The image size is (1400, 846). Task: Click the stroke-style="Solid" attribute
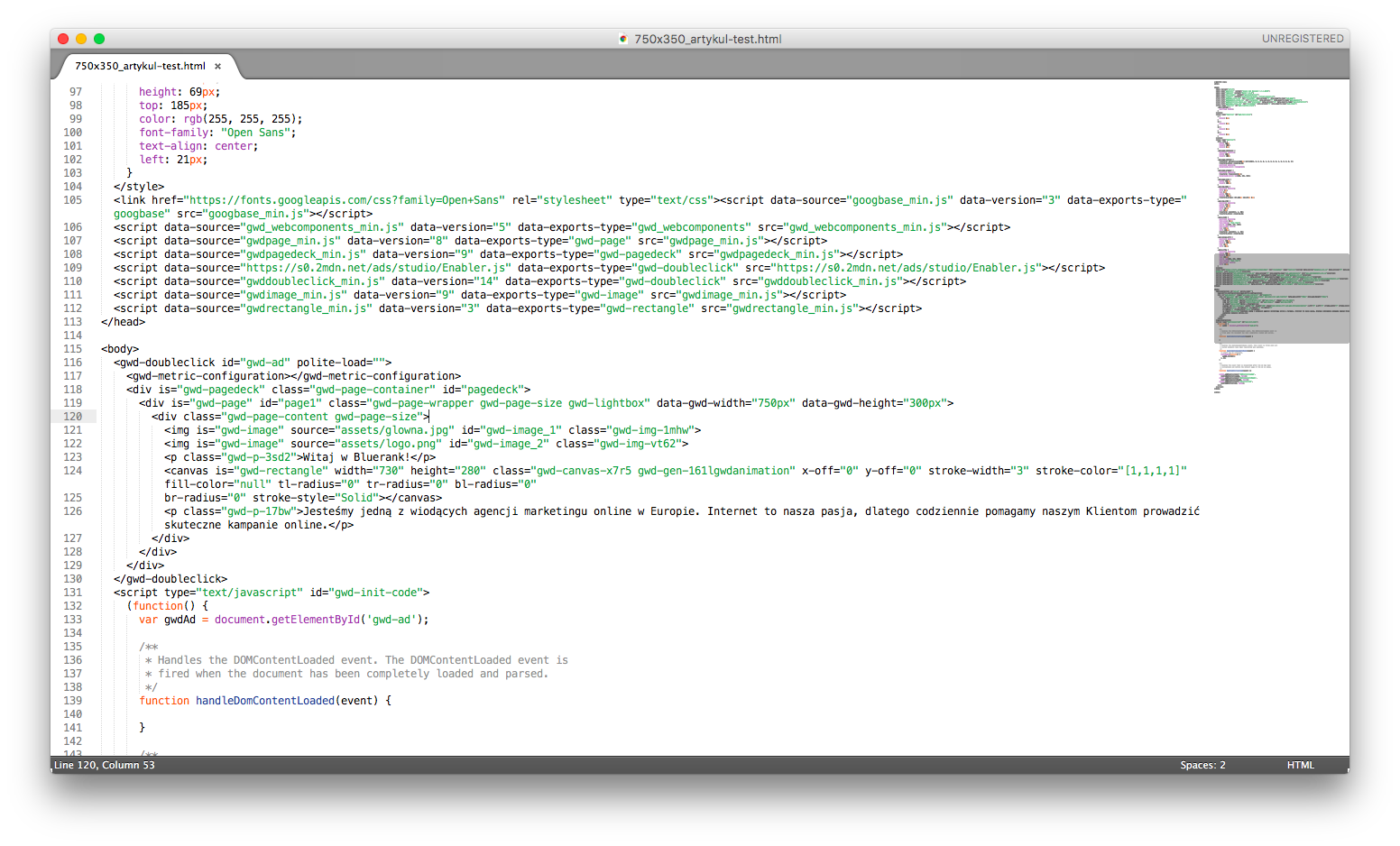click(x=316, y=498)
